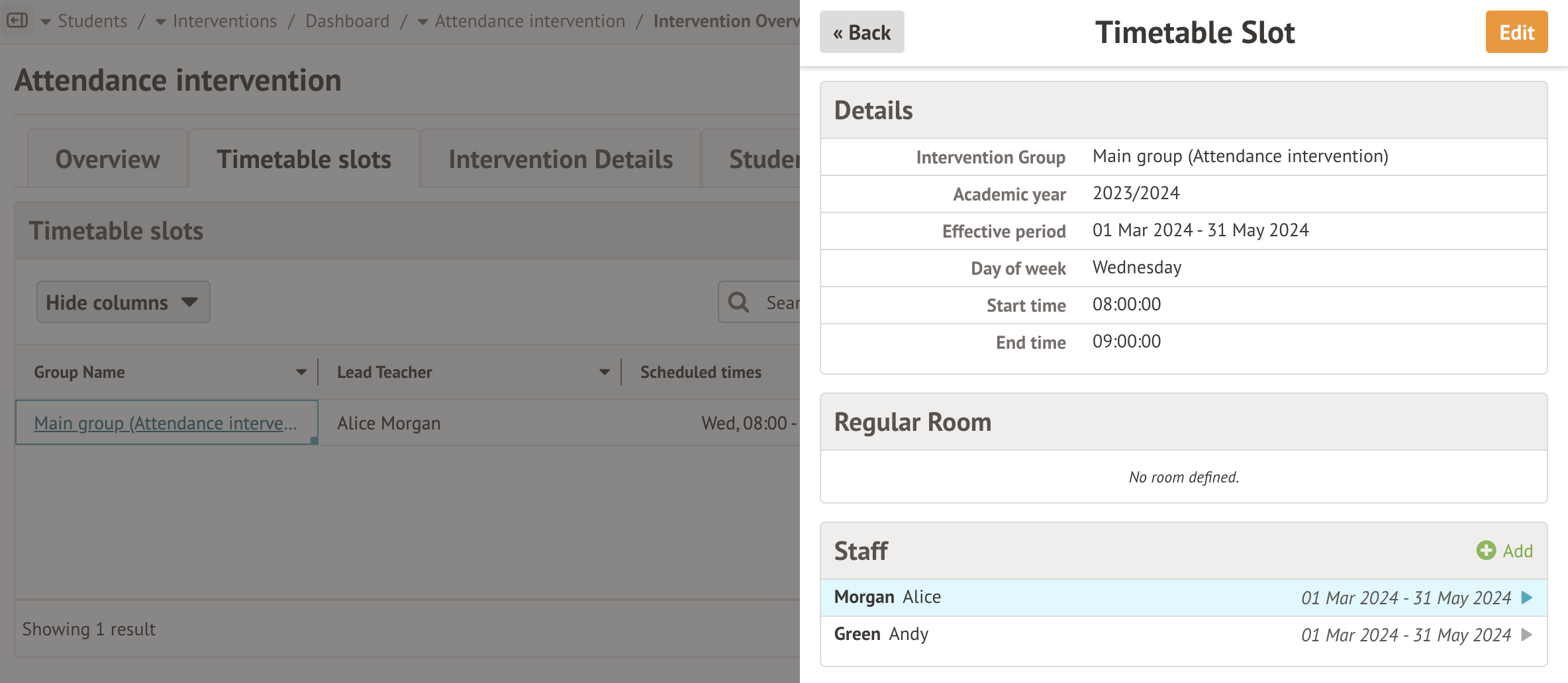1568x683 pixels.
Task: Open Main group (Attendance intervention) link
Action: [x=166, y=423]
